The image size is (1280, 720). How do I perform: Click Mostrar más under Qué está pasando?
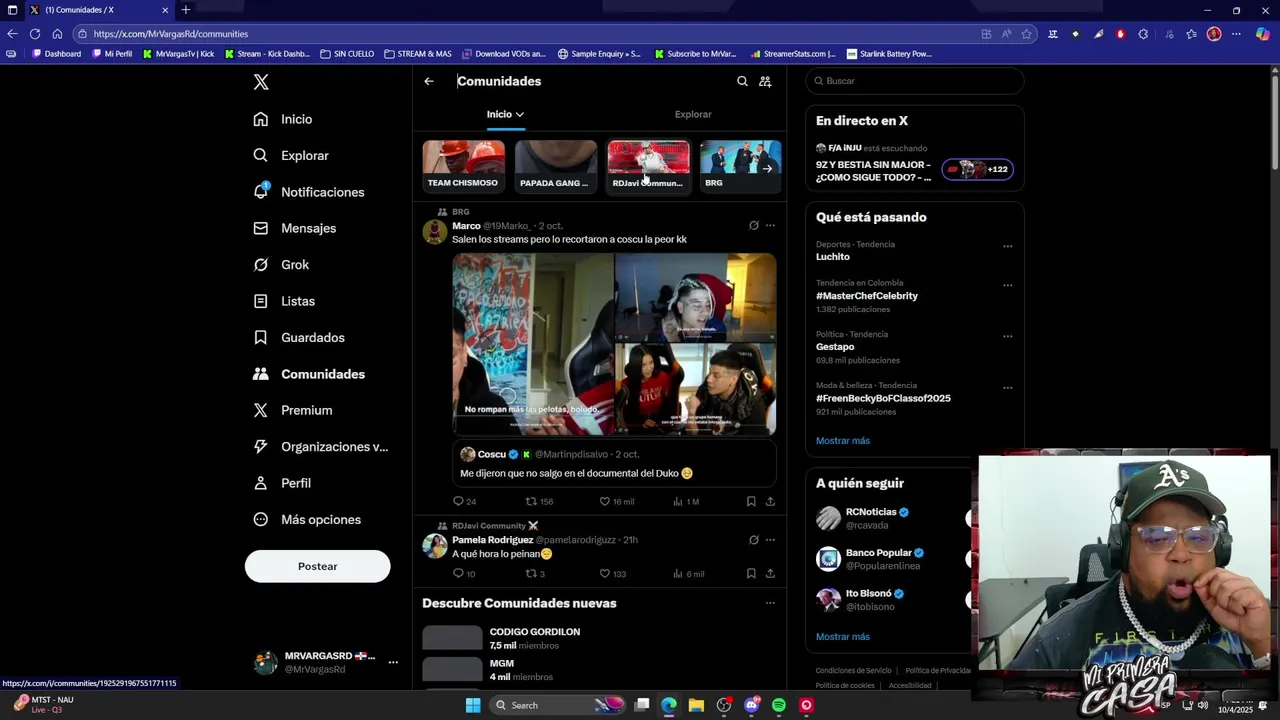tap(843, 441)
